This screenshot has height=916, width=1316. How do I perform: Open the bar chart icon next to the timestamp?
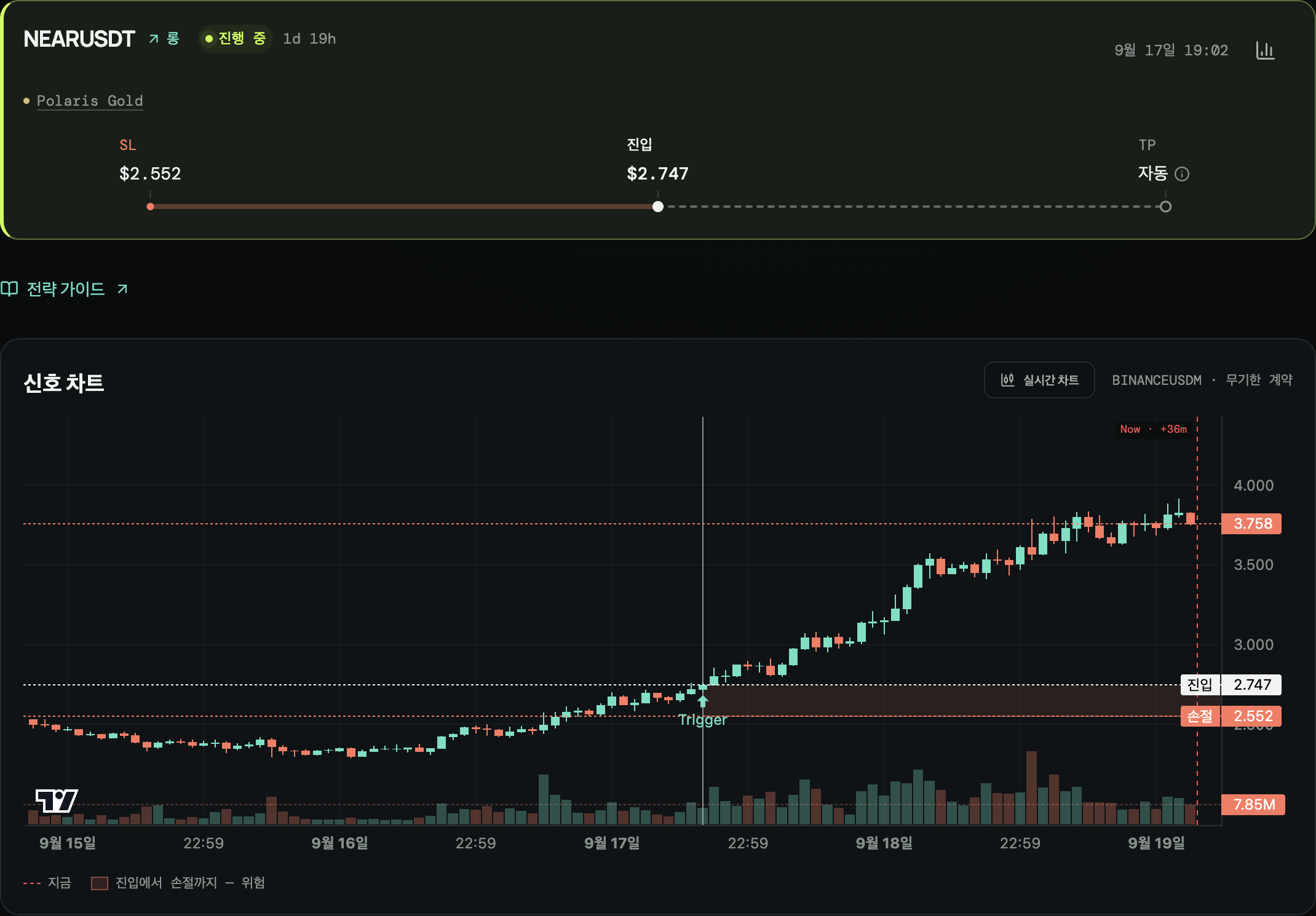(x=1265, y=50)
